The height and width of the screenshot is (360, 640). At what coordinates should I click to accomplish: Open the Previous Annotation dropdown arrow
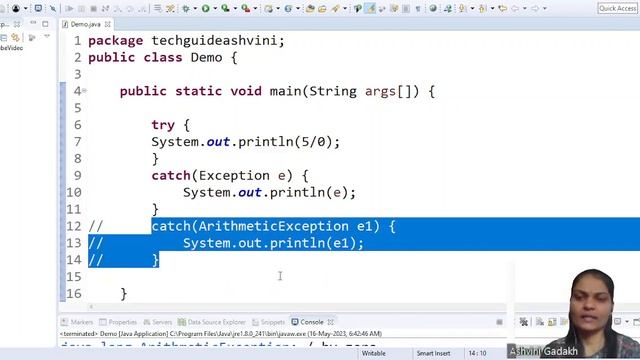coord(493,8)
